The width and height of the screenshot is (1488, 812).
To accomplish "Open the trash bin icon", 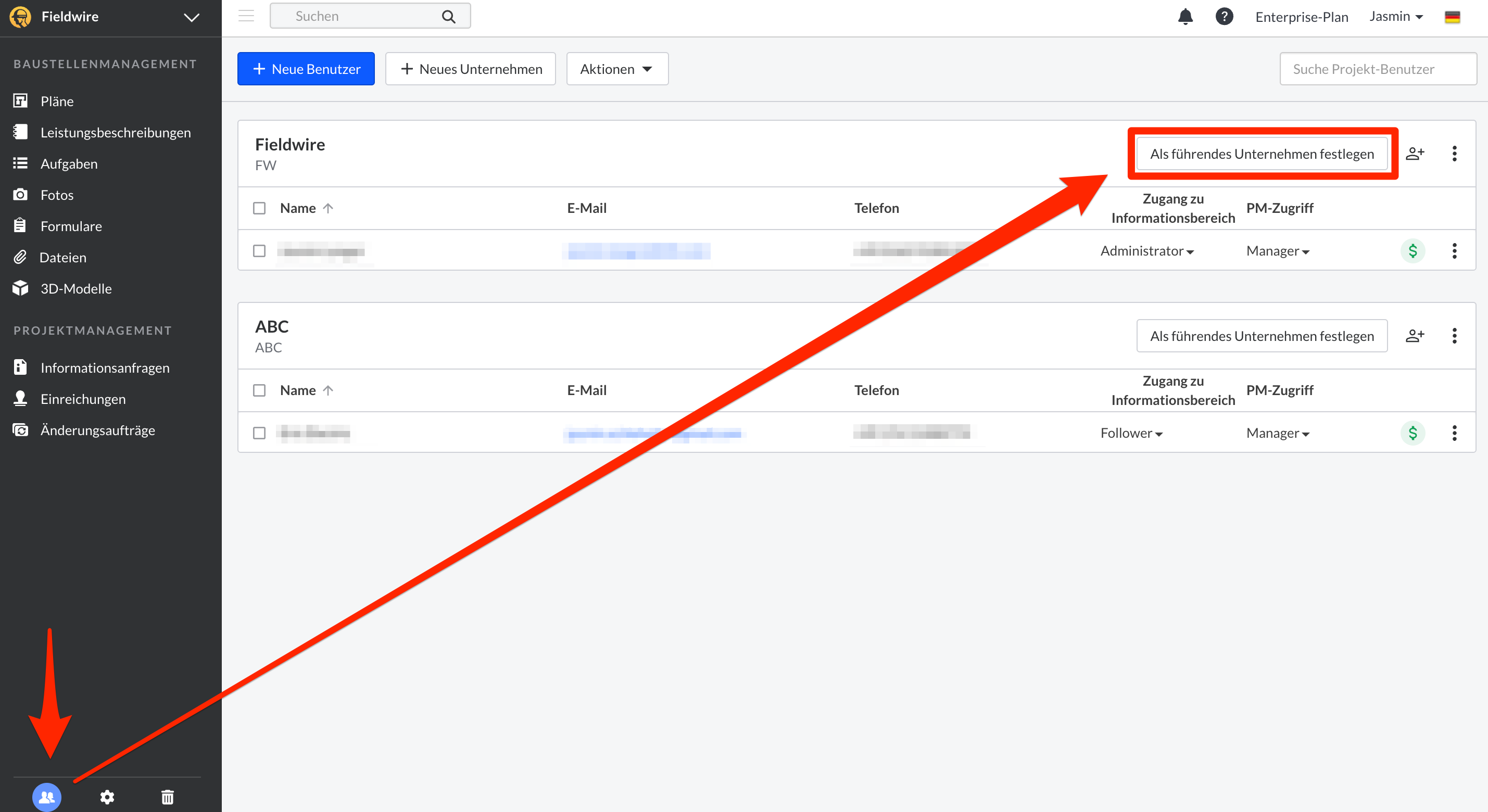I will 168,797.
